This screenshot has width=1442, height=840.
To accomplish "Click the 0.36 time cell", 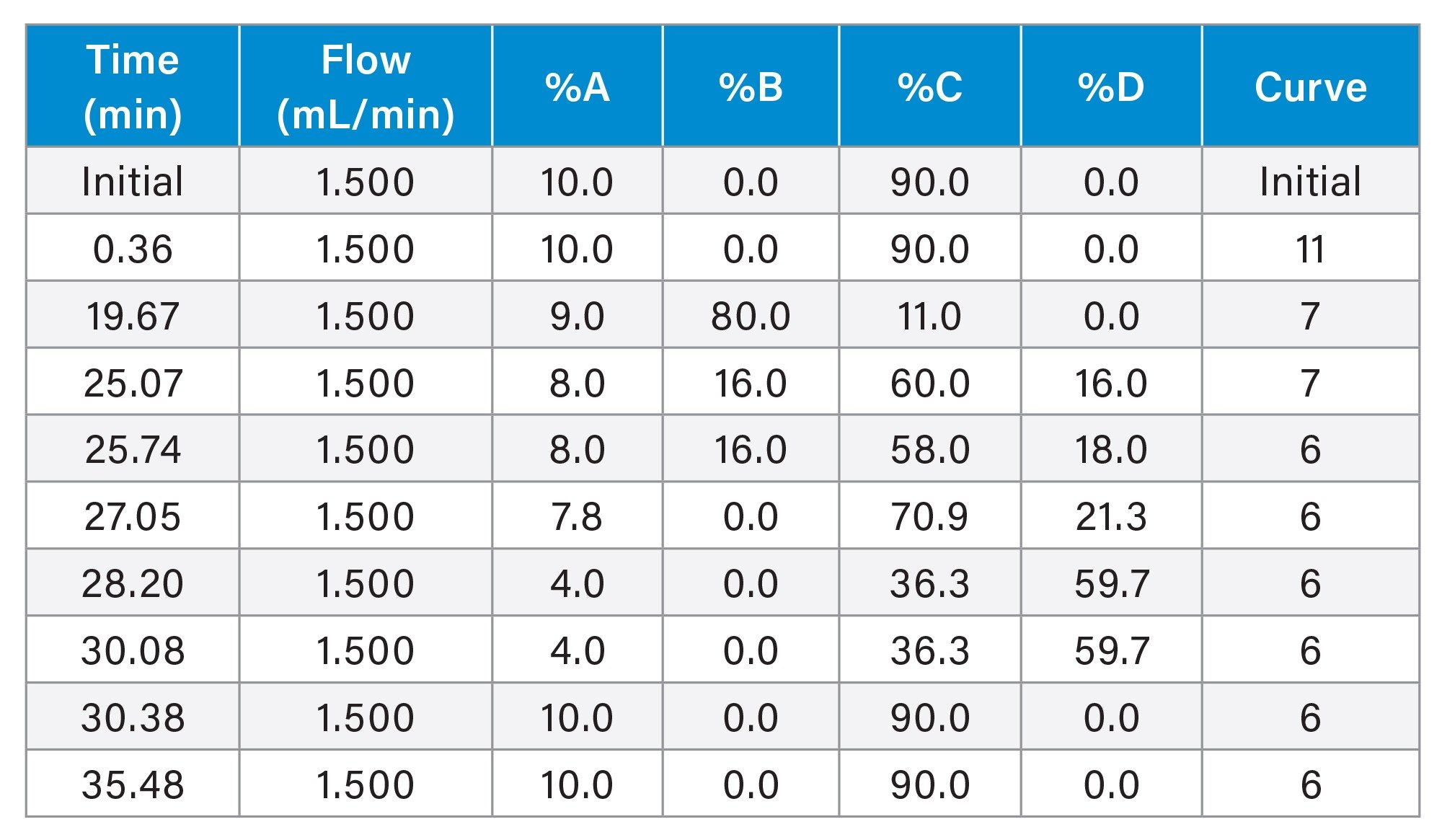I will 133,249.
